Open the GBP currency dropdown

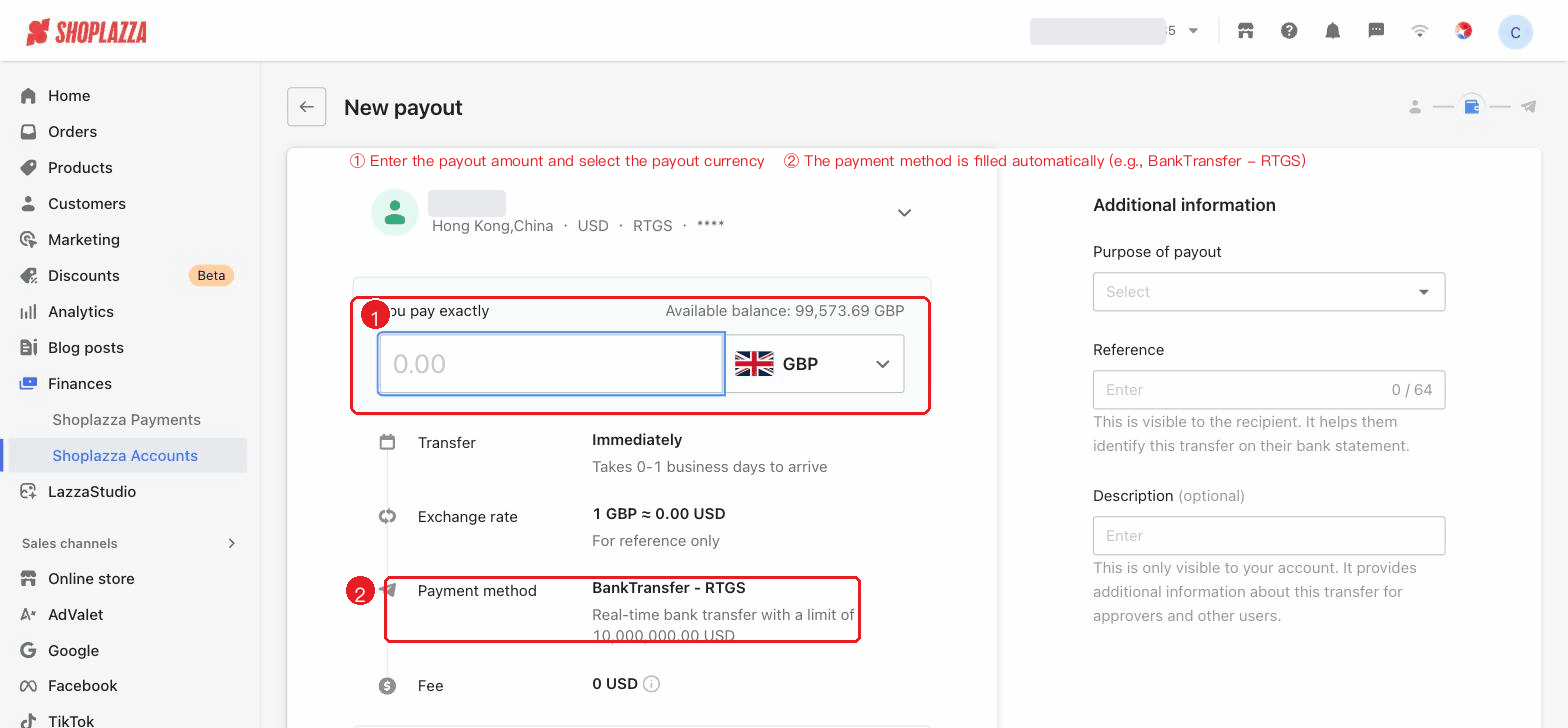point(814,364)
